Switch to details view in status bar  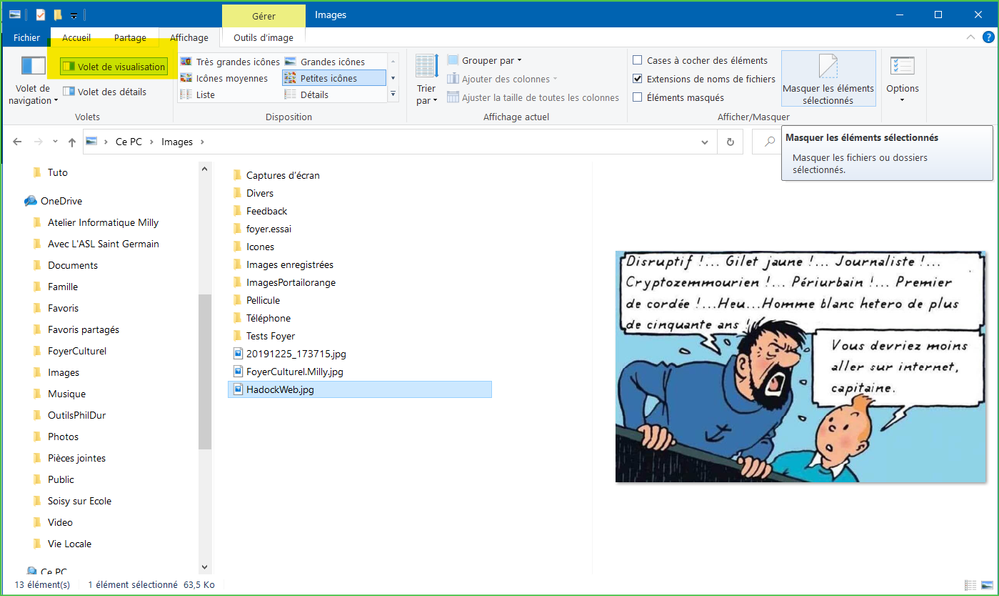[x=970, y=585]
